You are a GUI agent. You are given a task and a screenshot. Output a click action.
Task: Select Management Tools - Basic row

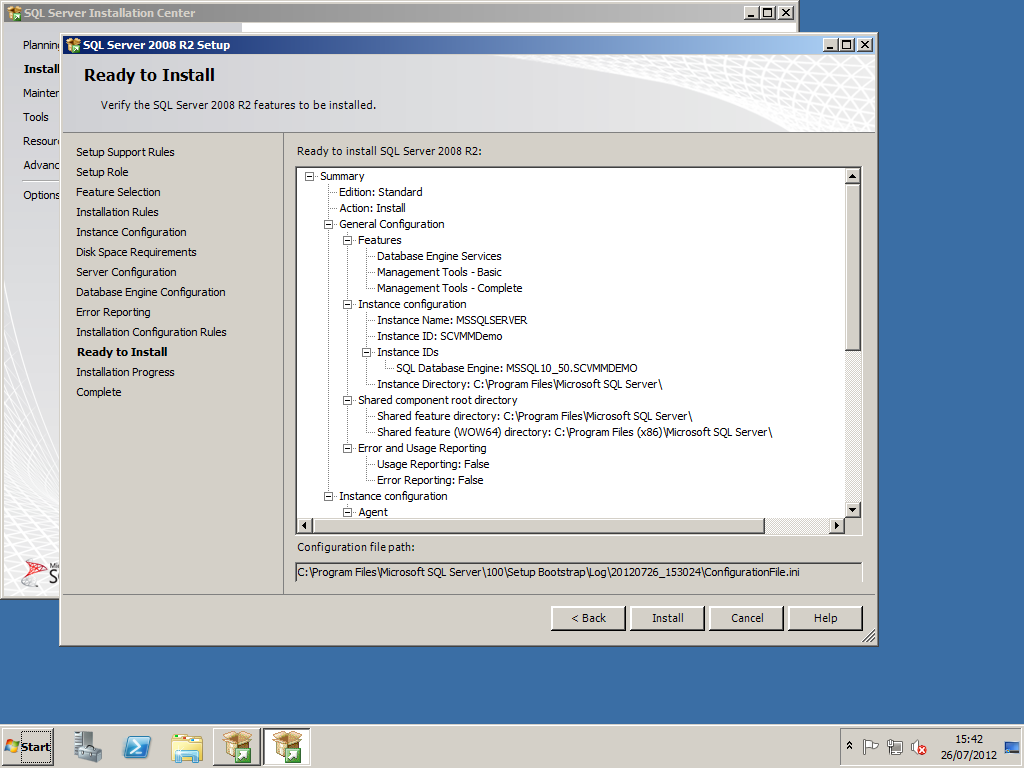[x=439, y=272]
